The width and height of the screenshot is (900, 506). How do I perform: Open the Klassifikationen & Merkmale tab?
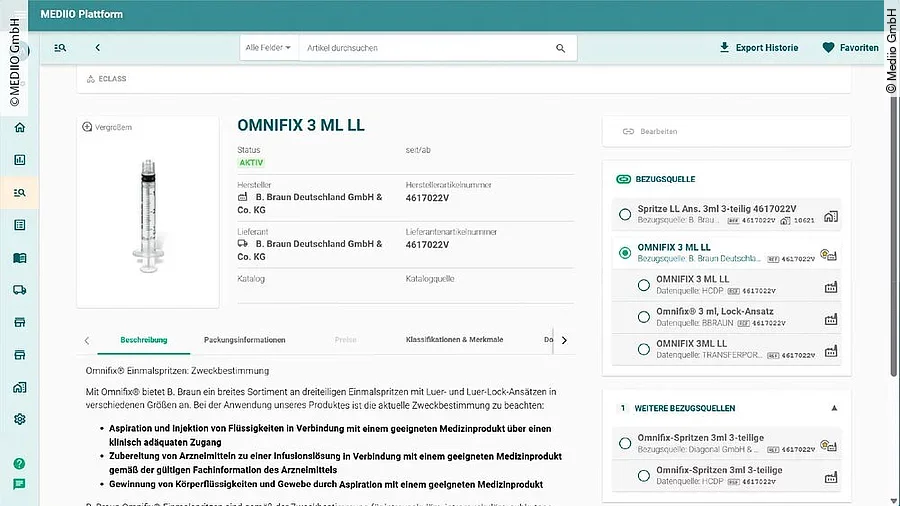[x=454, y=340]
